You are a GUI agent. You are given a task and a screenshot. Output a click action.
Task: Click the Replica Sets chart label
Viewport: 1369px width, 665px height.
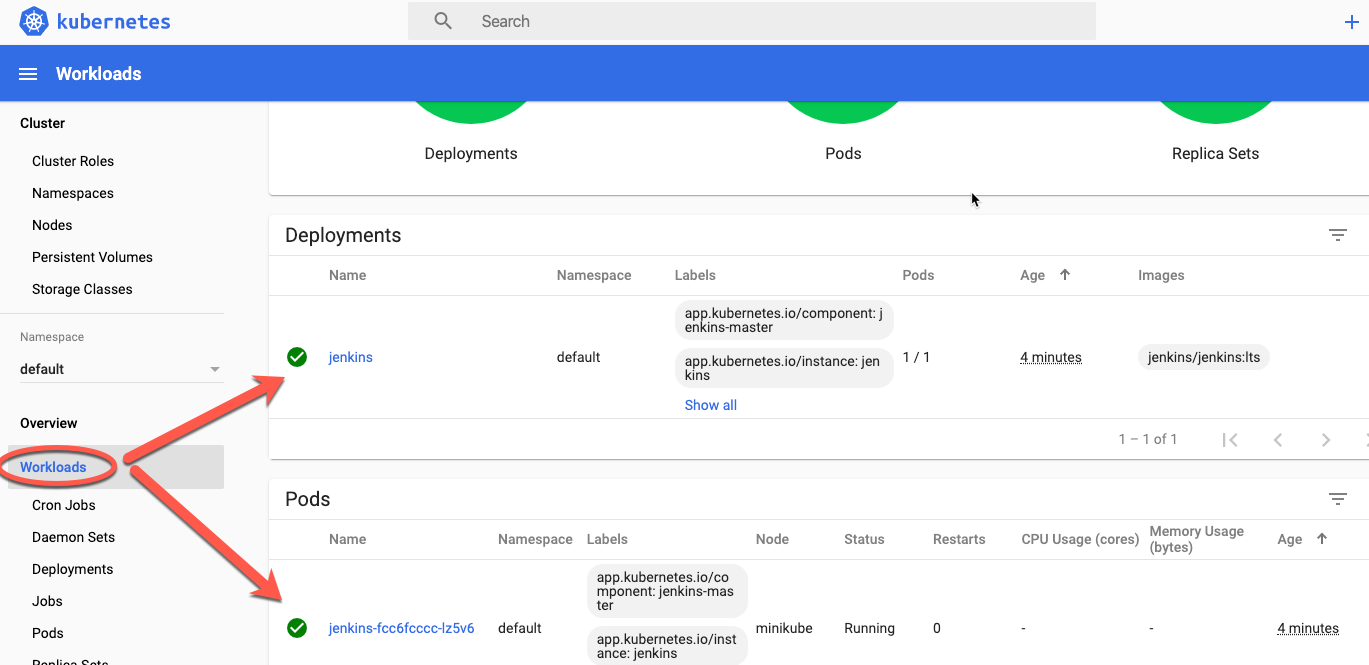click(x=1215, y=154)
